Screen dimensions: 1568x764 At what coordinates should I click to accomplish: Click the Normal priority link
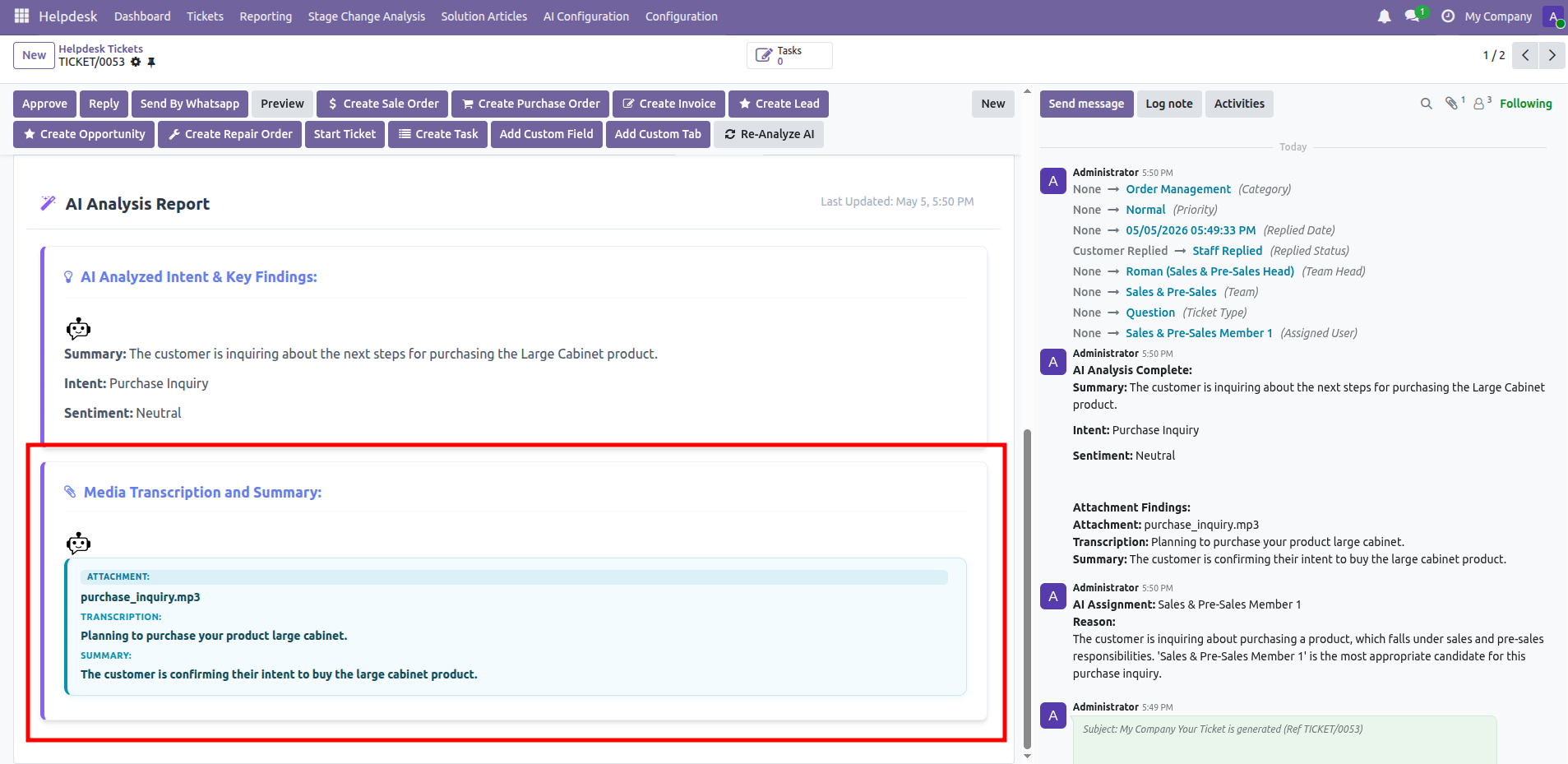(1145, 210)
